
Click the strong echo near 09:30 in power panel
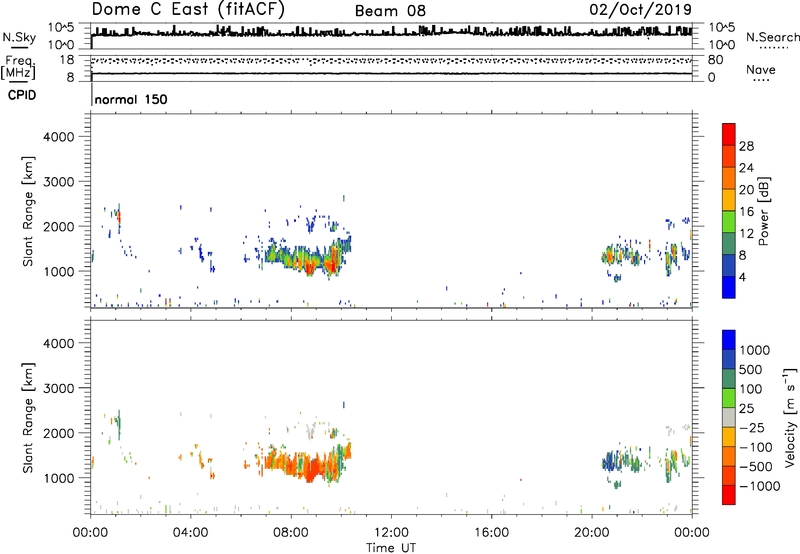(x=332, y=261)
